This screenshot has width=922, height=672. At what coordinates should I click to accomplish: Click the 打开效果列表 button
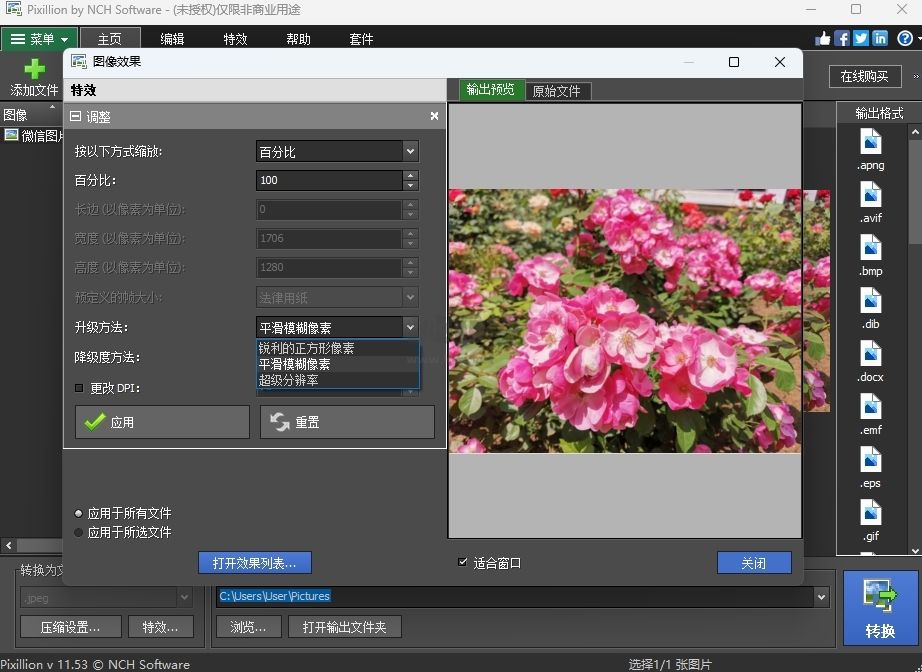click(255, 563)
